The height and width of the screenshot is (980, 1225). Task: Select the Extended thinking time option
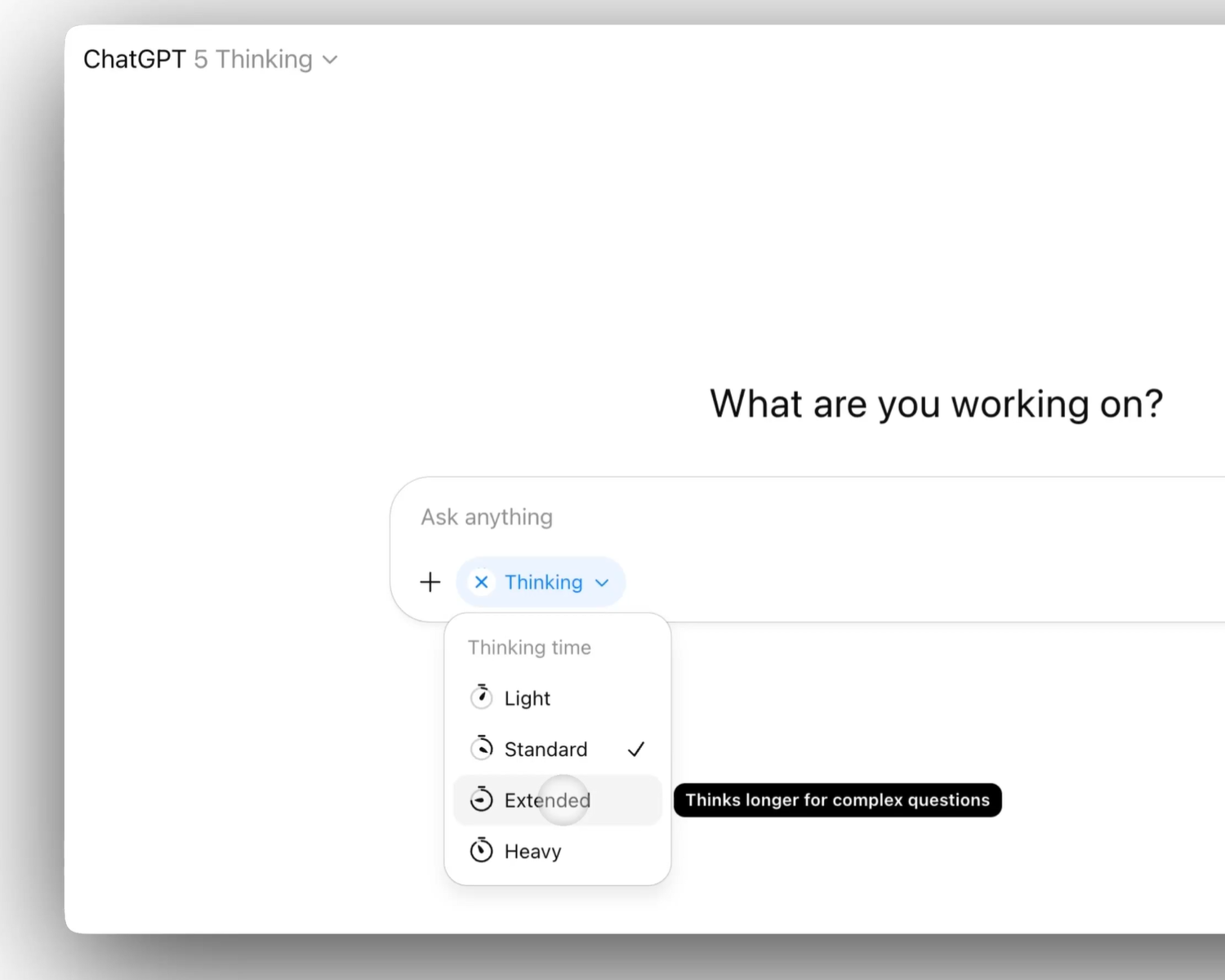click(x=547, y=800)
